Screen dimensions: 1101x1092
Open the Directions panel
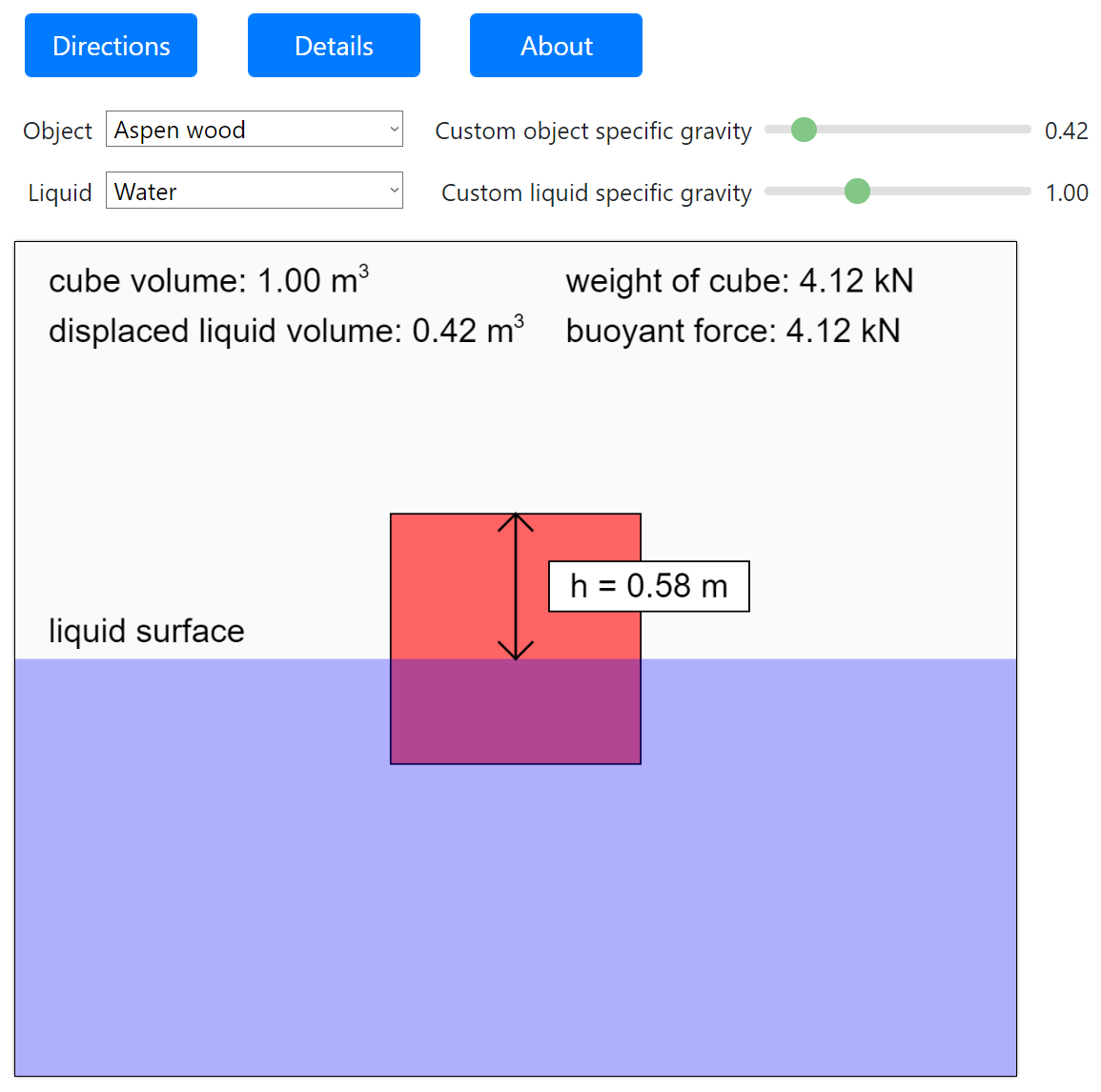111,46
